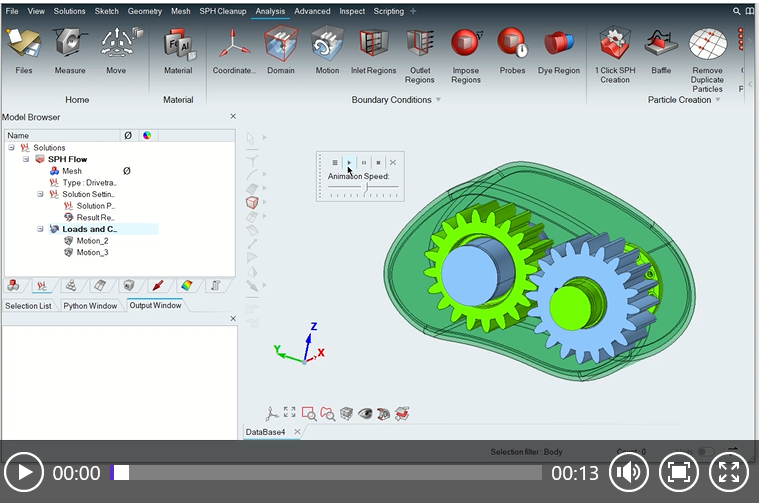This screenshot has width=759, height=503.
Task: Toggle the Mesh row's visibility column marker
Action: (126, 171)
